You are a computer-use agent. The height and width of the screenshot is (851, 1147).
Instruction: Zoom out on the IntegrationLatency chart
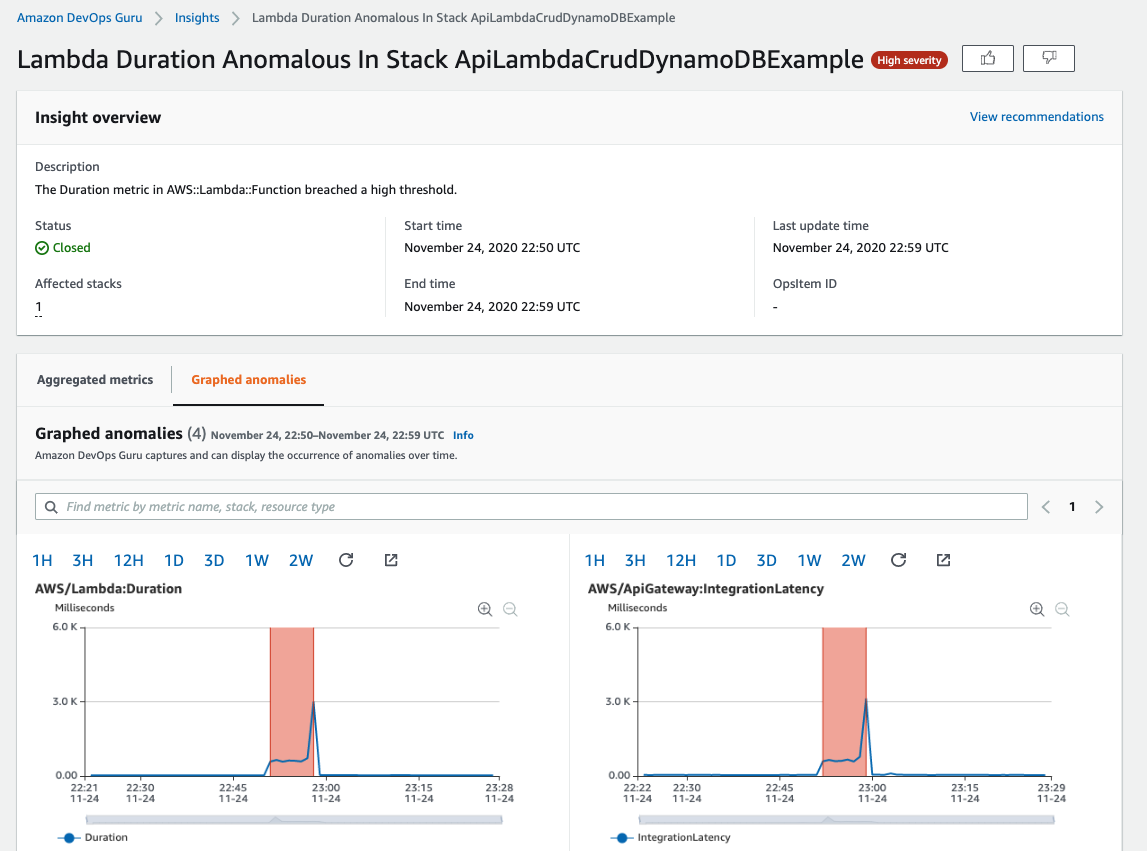point(1062,609)
